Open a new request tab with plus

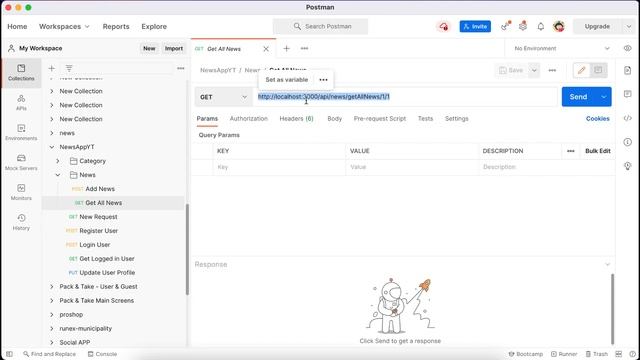(x=287, y=49)
